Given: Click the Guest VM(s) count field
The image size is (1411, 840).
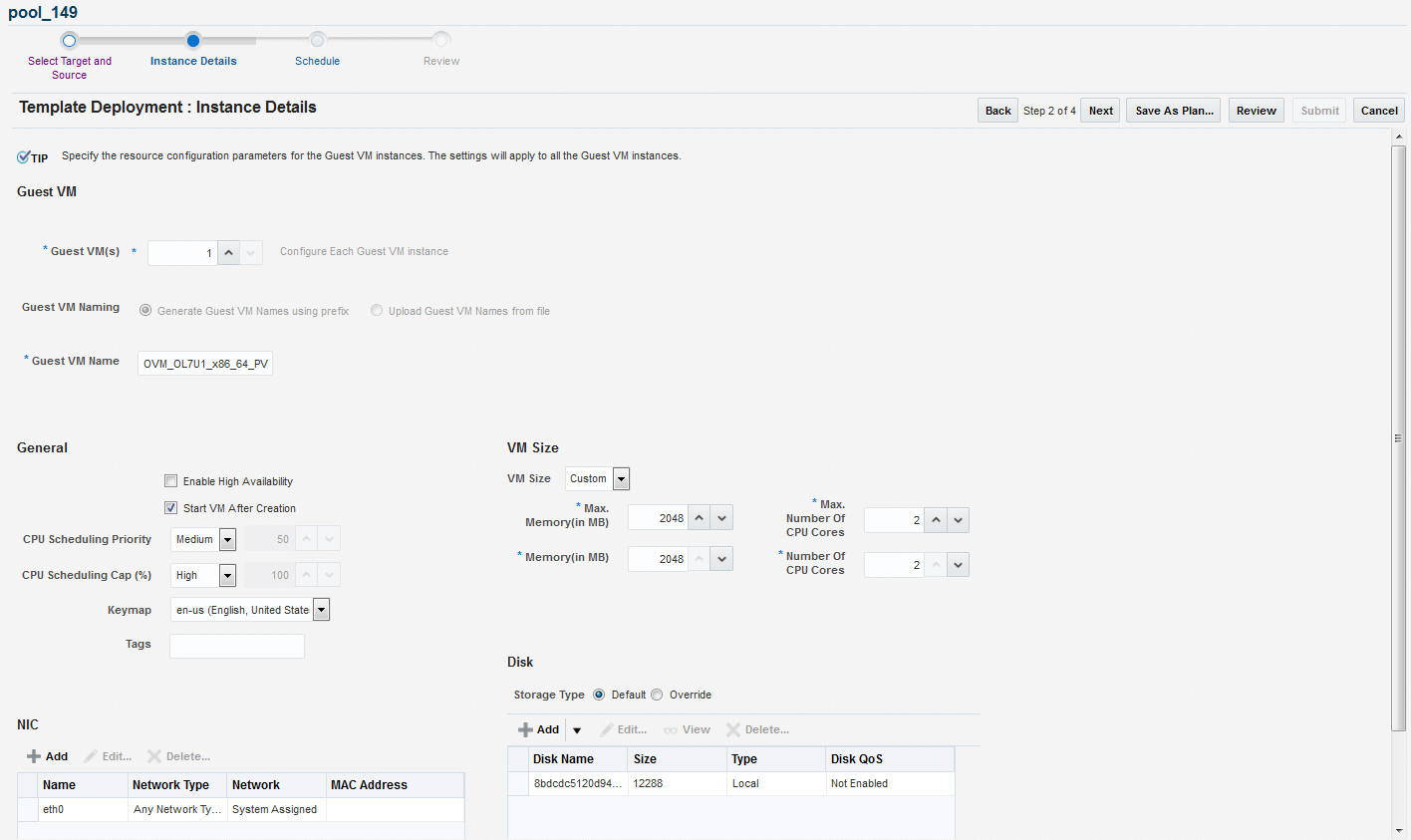Looking at the screenshot, I should 182,253.
